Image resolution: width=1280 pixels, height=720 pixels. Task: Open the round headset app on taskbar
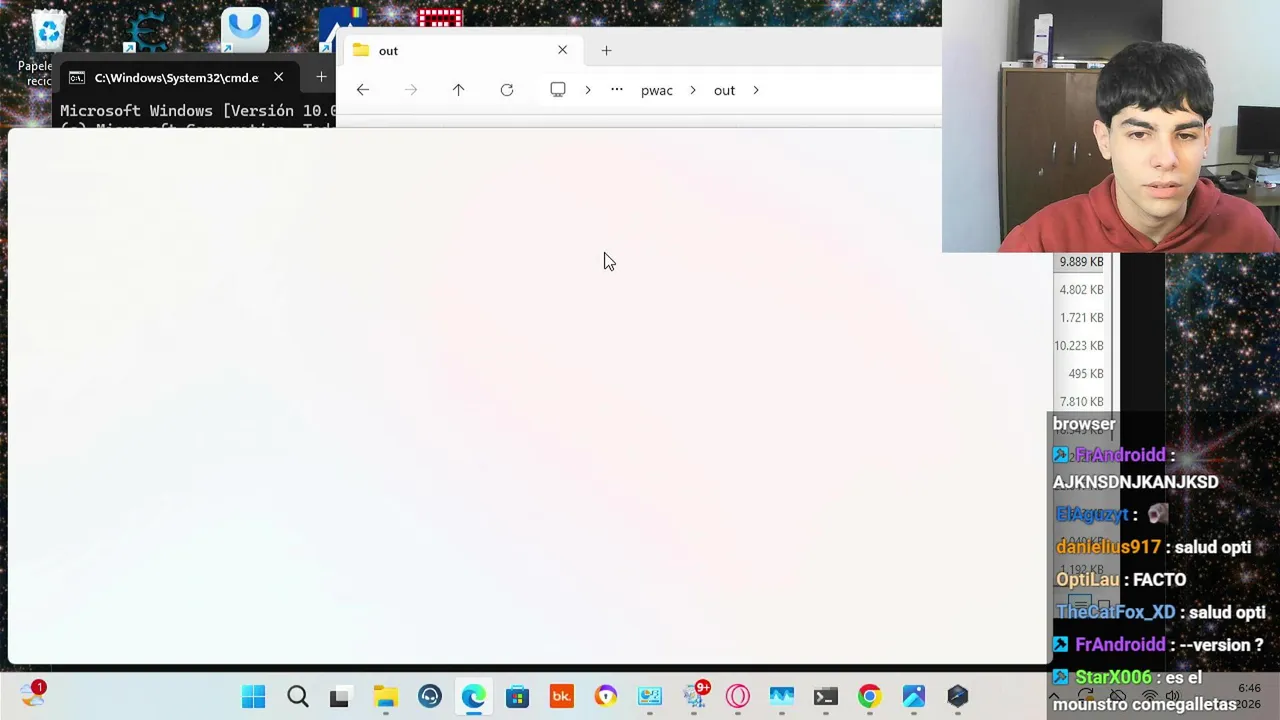point(430,697)
